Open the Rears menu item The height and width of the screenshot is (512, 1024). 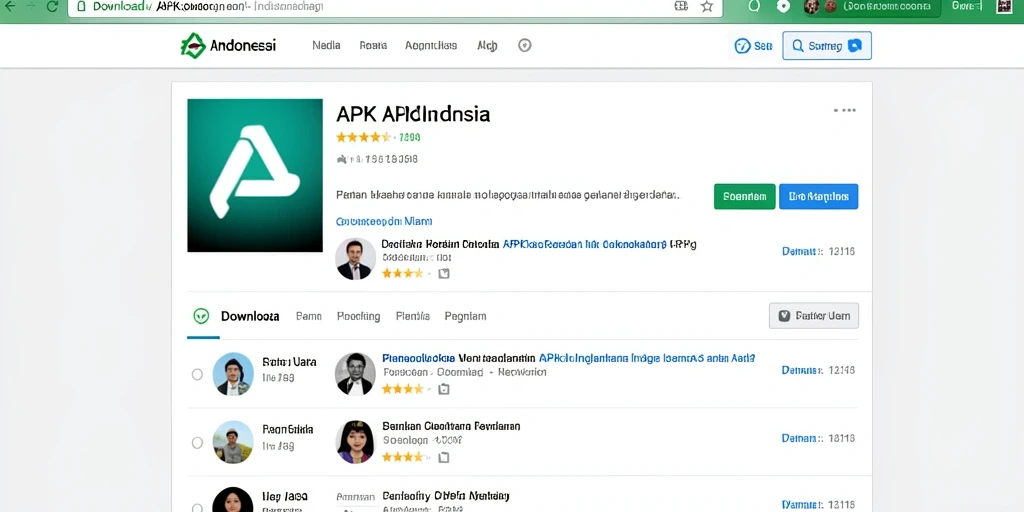(374, 46)
